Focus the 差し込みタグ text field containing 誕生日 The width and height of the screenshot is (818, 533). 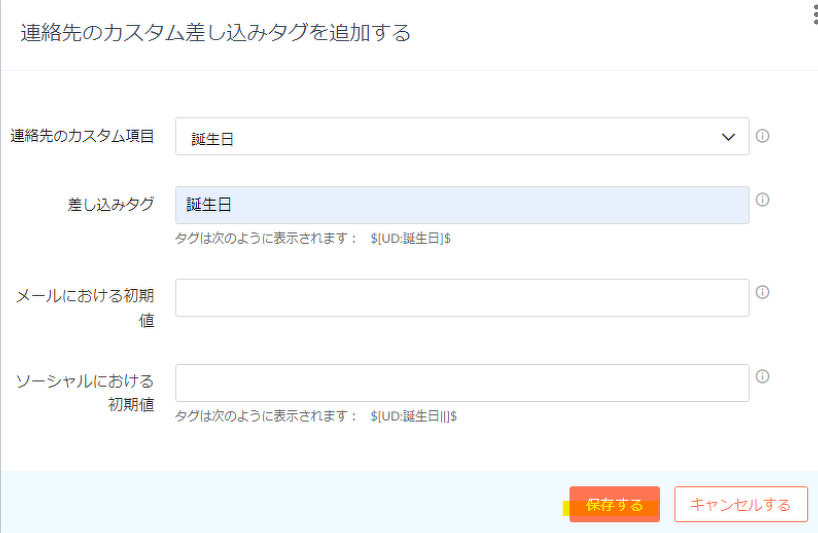(x=461, y=205)
